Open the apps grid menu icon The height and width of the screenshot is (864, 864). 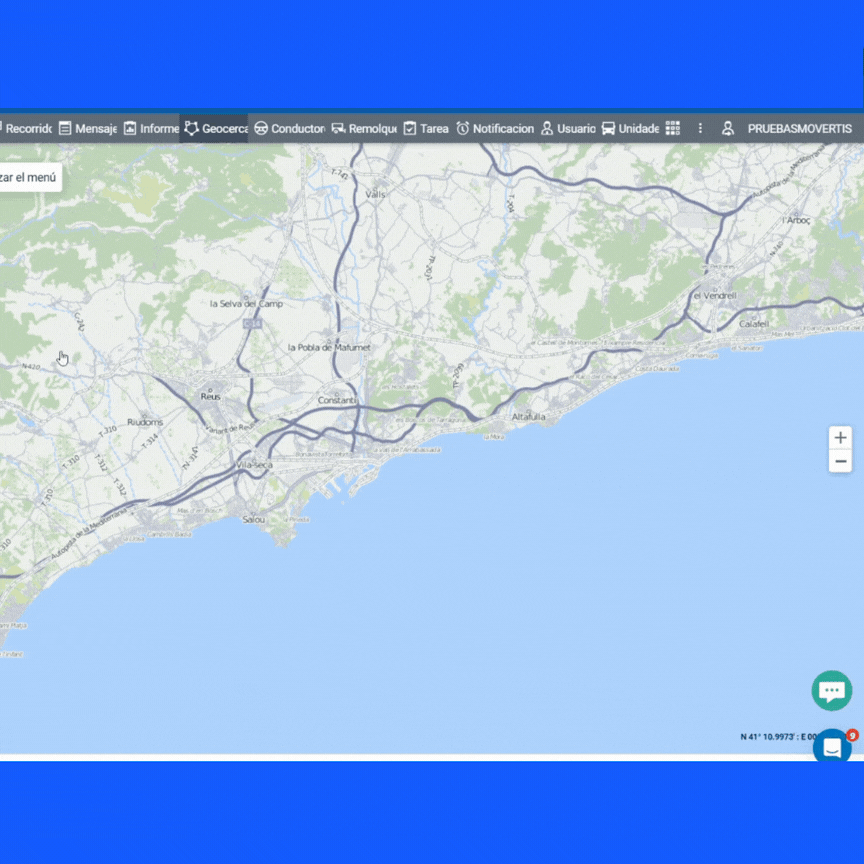(673, 128)
